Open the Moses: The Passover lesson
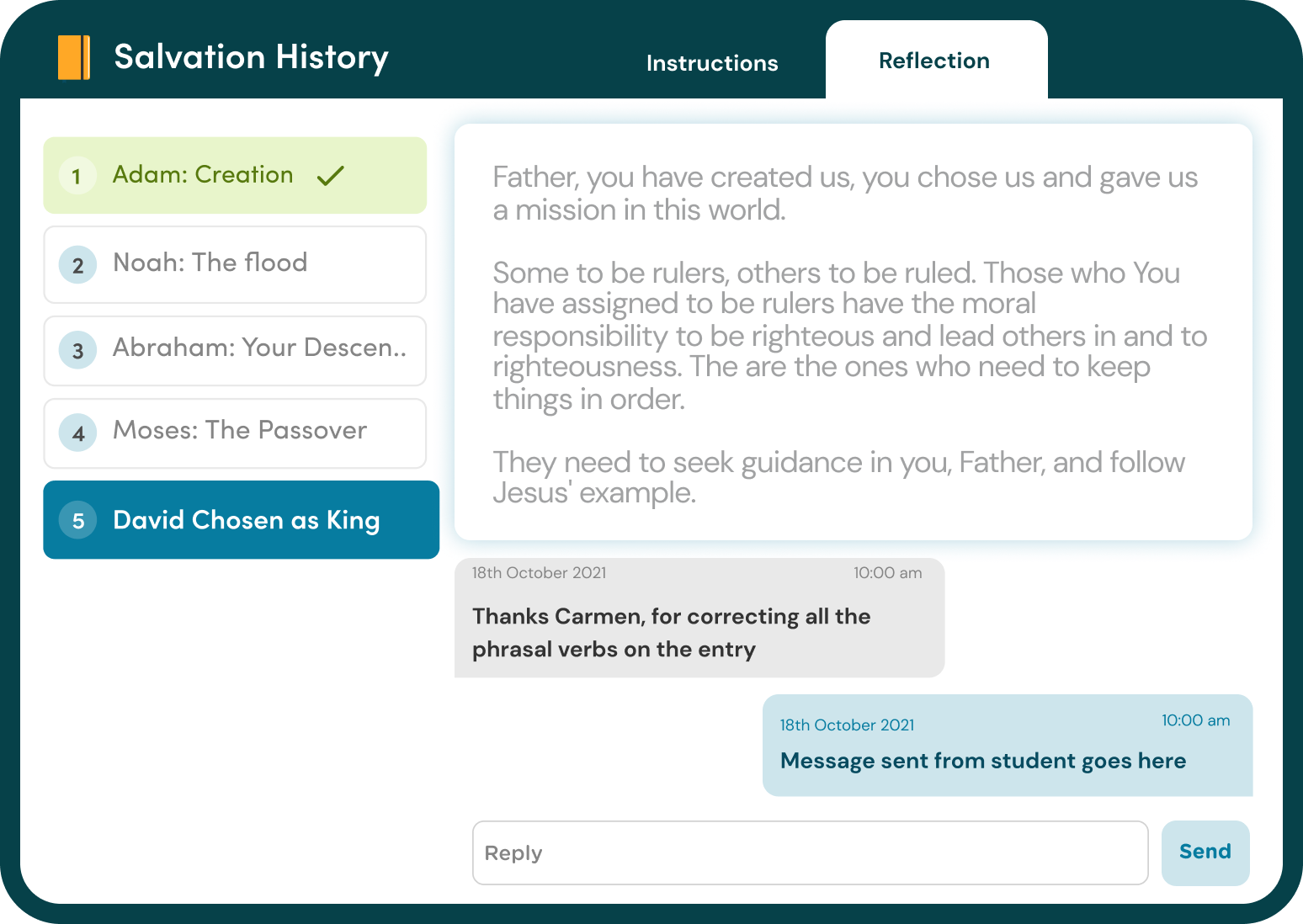Viewport: 1303px width, 924px height. click(x=240, y=431)
